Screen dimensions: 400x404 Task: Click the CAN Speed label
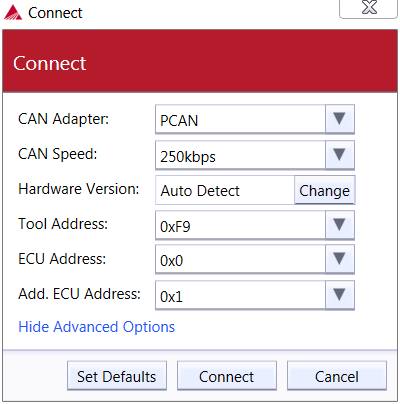pos(57,154)
